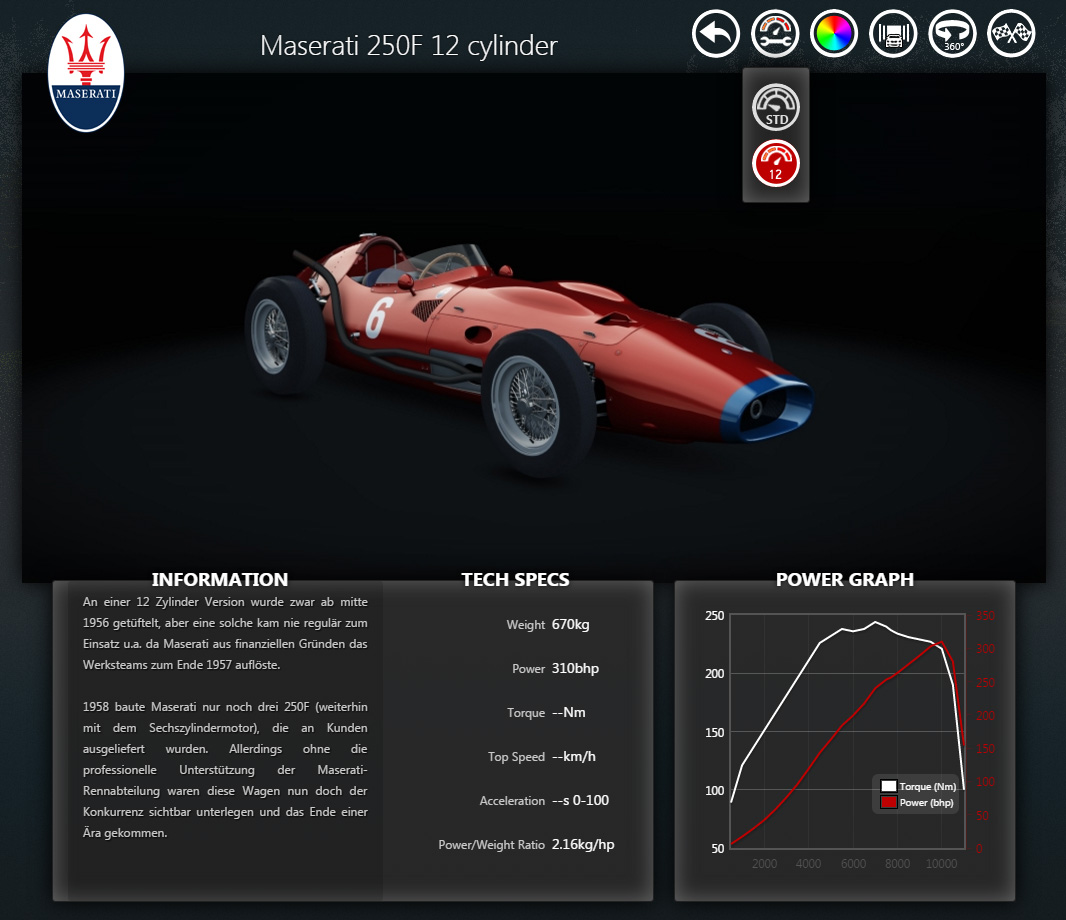Click the back arrow icon

coord(716,33)
